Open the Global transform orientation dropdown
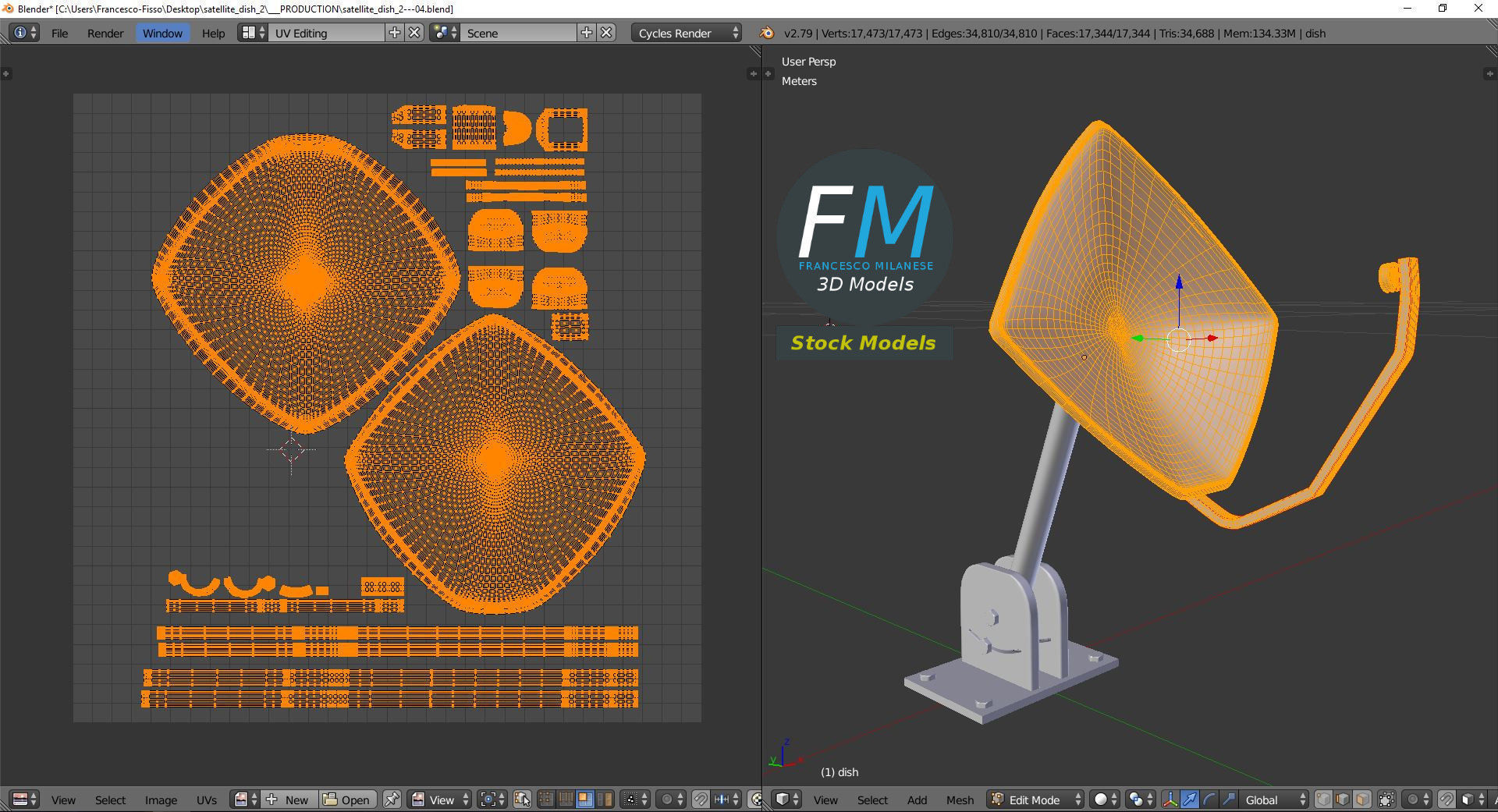 1273,800
